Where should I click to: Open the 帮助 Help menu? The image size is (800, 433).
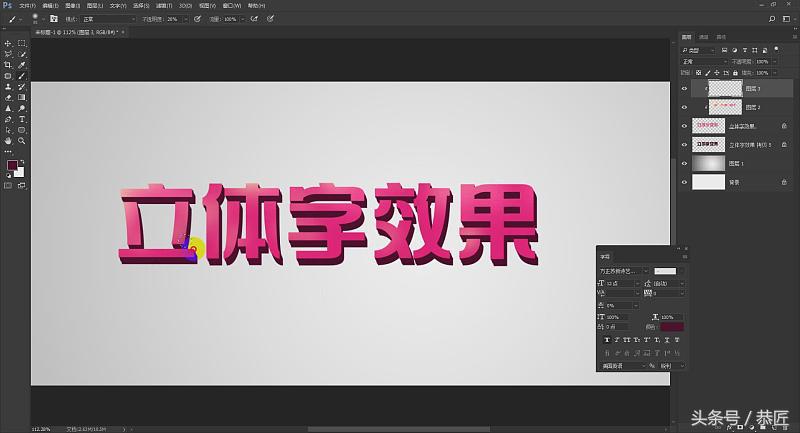[x=256, y=6]
